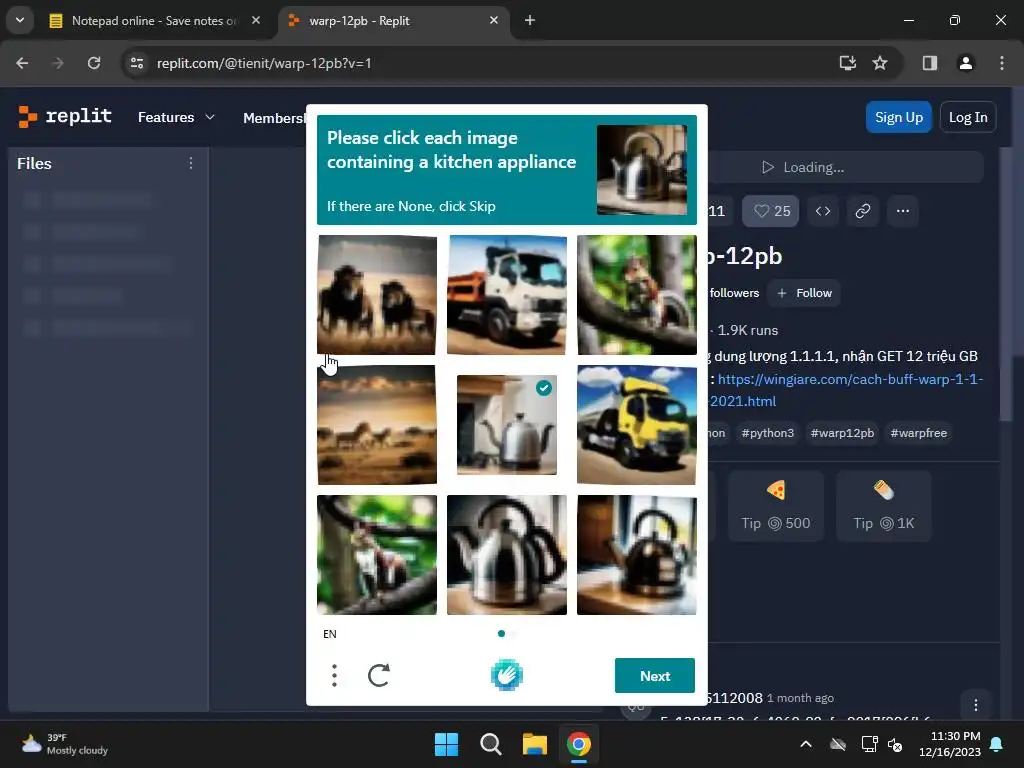Click the Next button in captcha

(654, 676)
